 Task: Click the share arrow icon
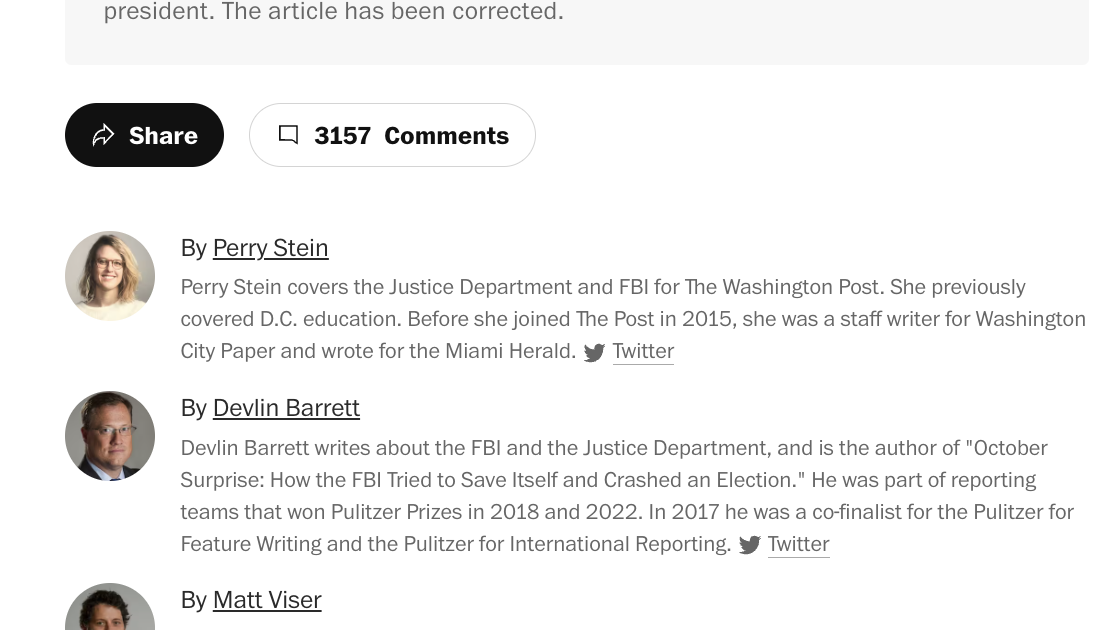[x=104, y=135]
